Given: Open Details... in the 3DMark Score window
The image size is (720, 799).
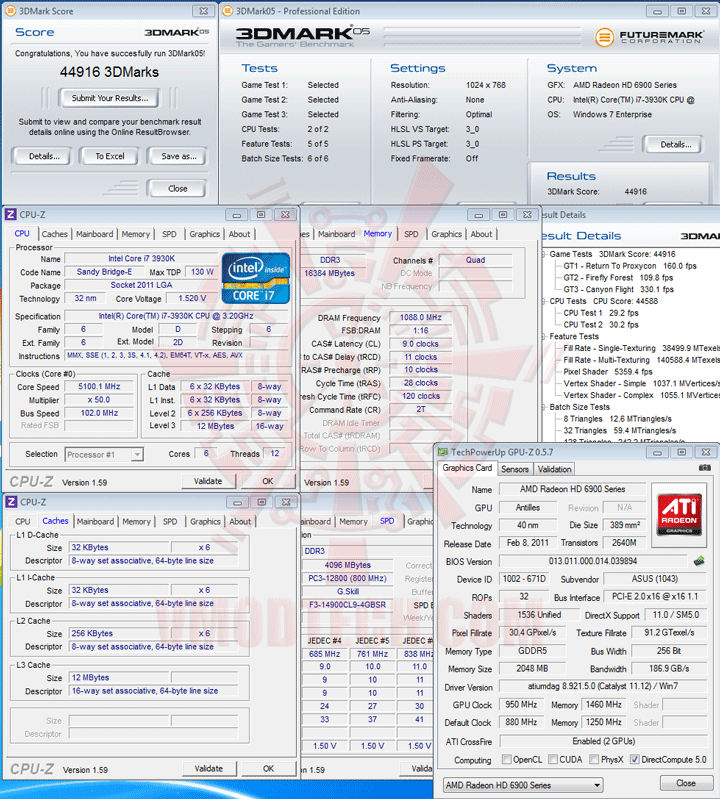Looking at the screenshot, I should pyautogui.click(x=44, y=156).
